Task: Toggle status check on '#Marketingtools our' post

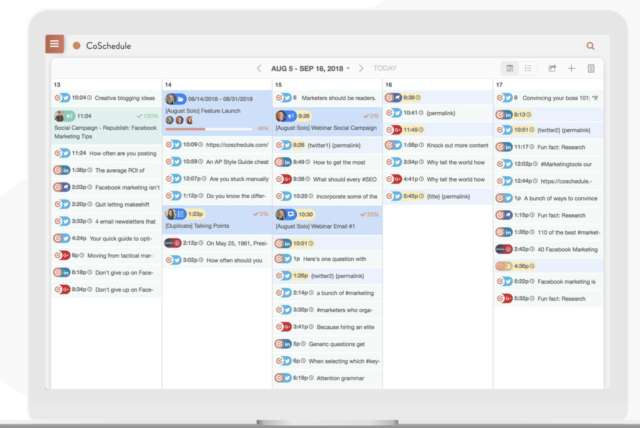Action: pos(500,164)
